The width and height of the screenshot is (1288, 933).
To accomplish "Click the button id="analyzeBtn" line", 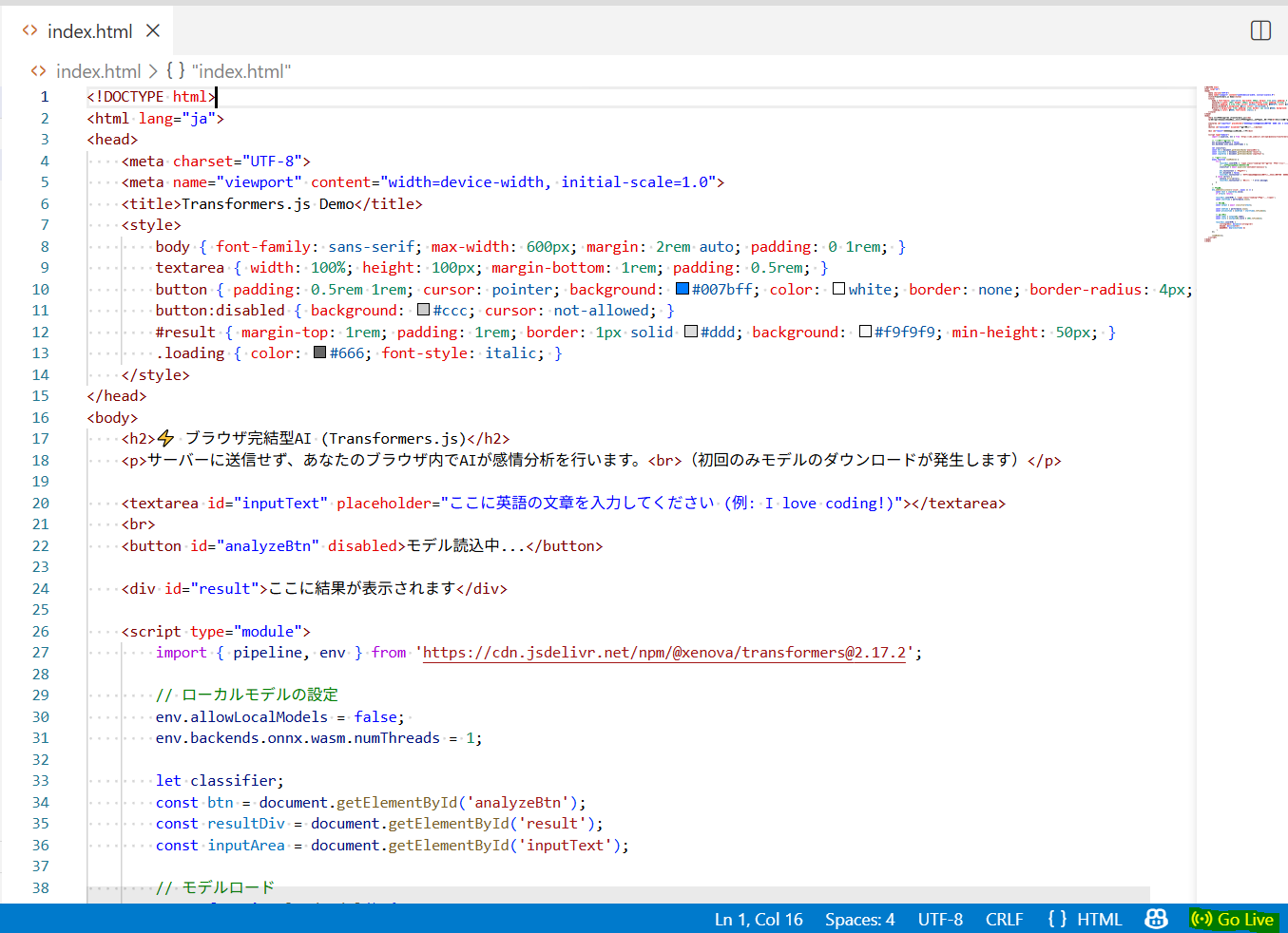I will (362, 545).
